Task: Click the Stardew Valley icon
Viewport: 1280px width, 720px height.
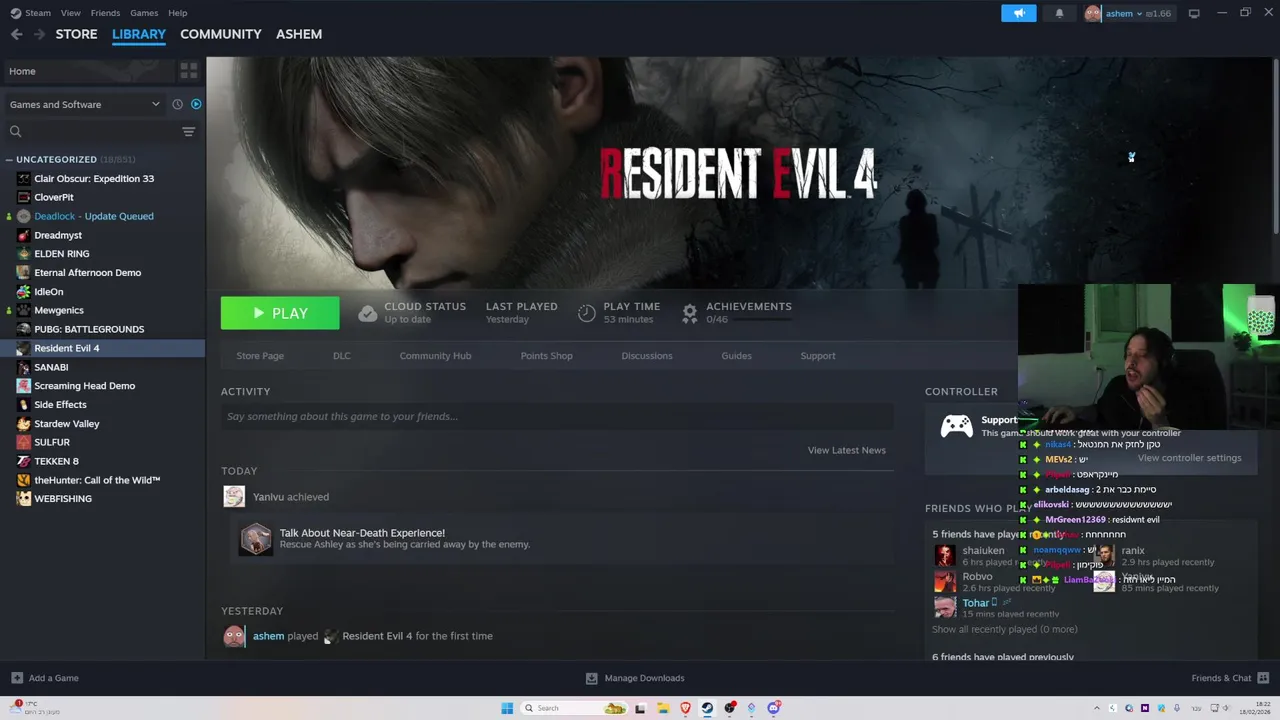Action: [x=24, y=423]
